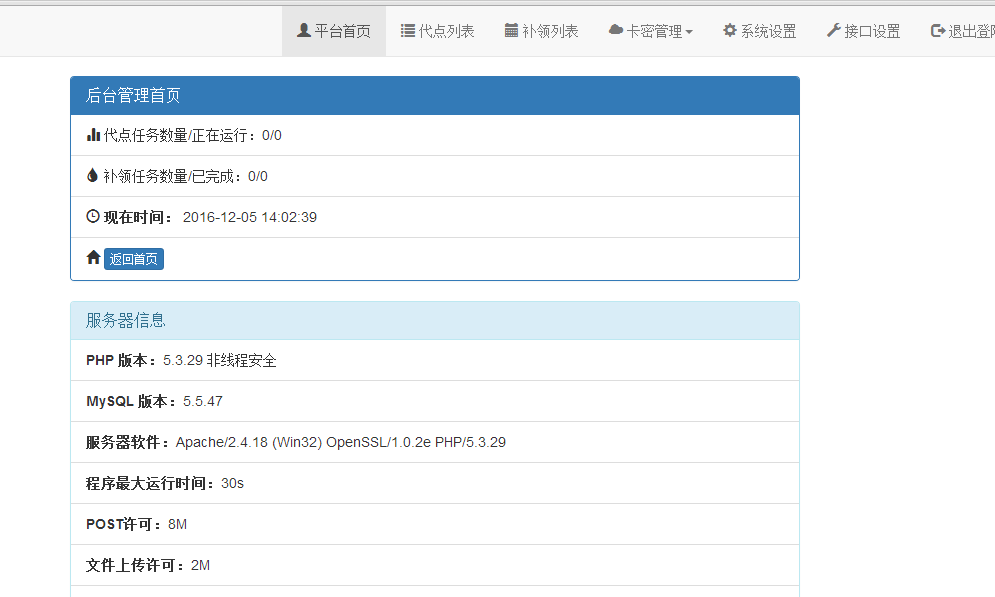This screenshot has width=995, height=597.
Task: Click the calendar icon beside 补领列表
Action: 511,30
